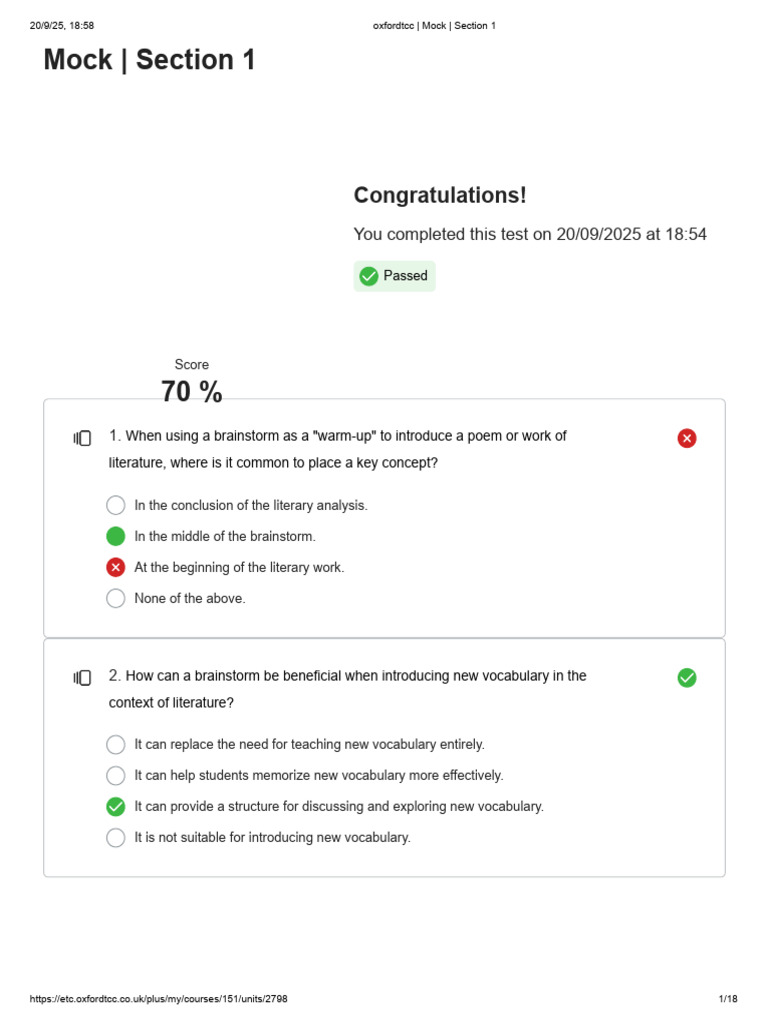Click the green correct mark for question 2
Viewport: 768px width, 1024px height.
[x=686, y=678]
